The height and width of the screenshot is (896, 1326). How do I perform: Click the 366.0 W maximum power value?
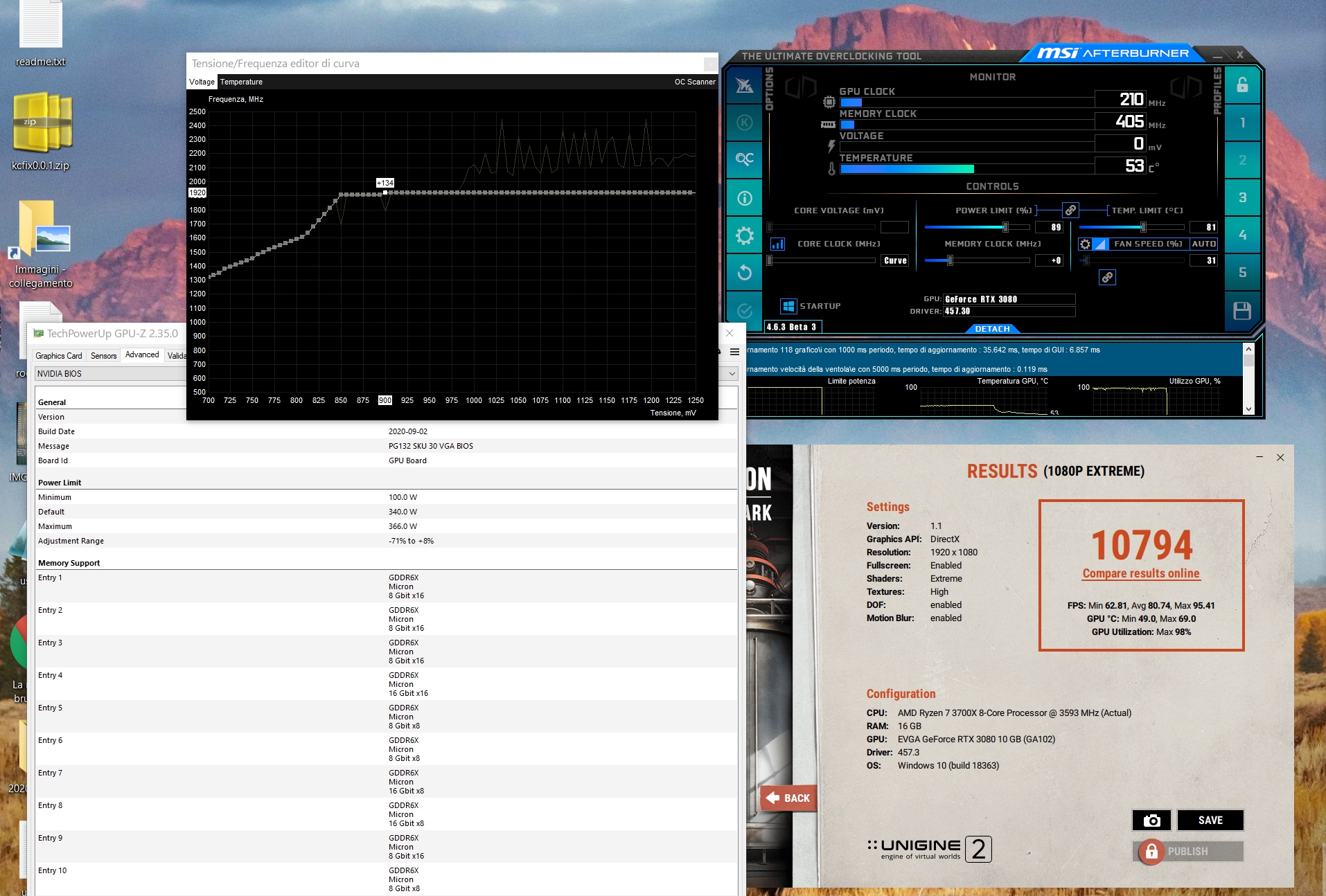pos(403,526)
